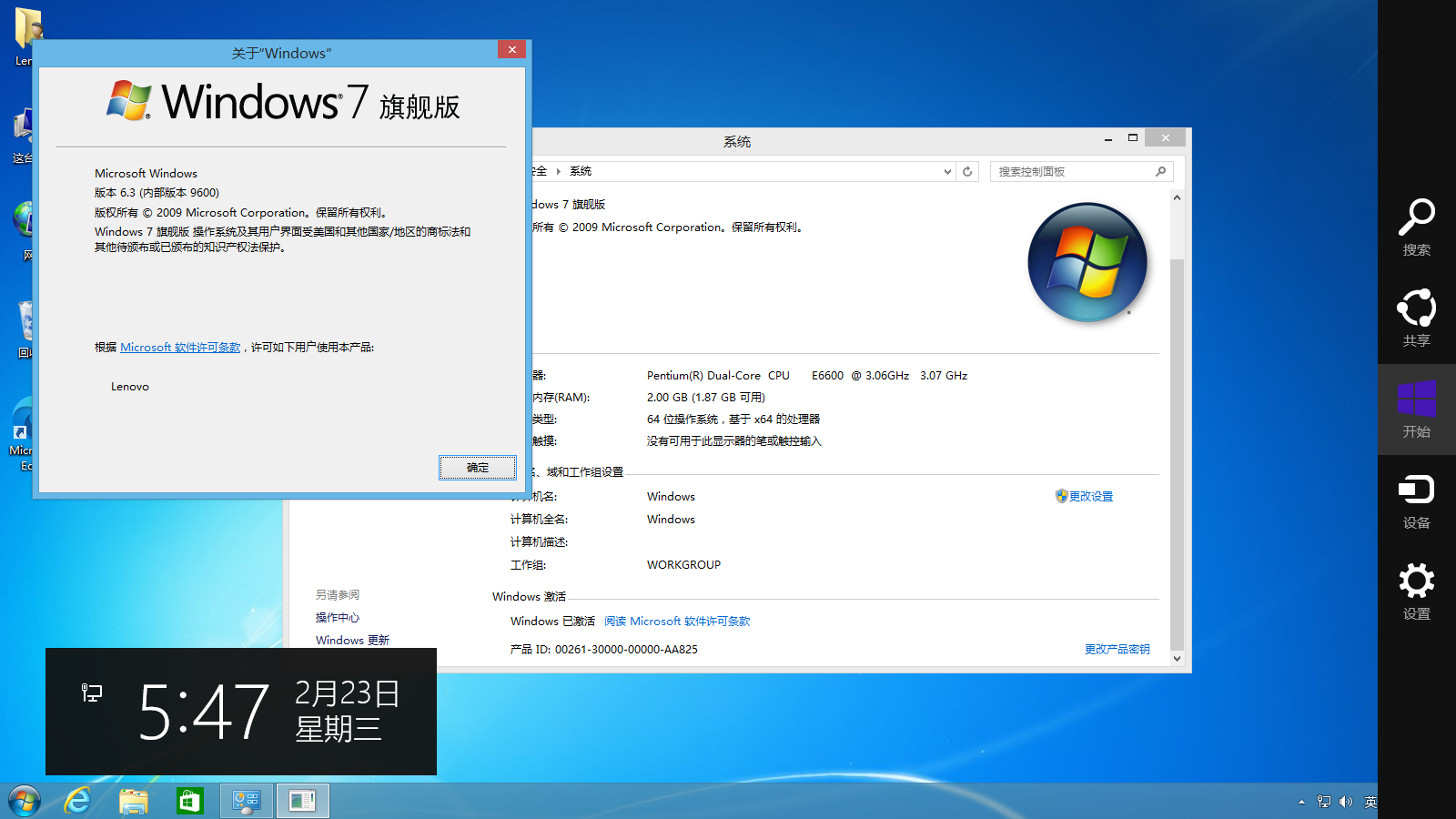Launch Internet Explorer from taskbar
The height and width of the screenshot is (819, 1456).
78,801
